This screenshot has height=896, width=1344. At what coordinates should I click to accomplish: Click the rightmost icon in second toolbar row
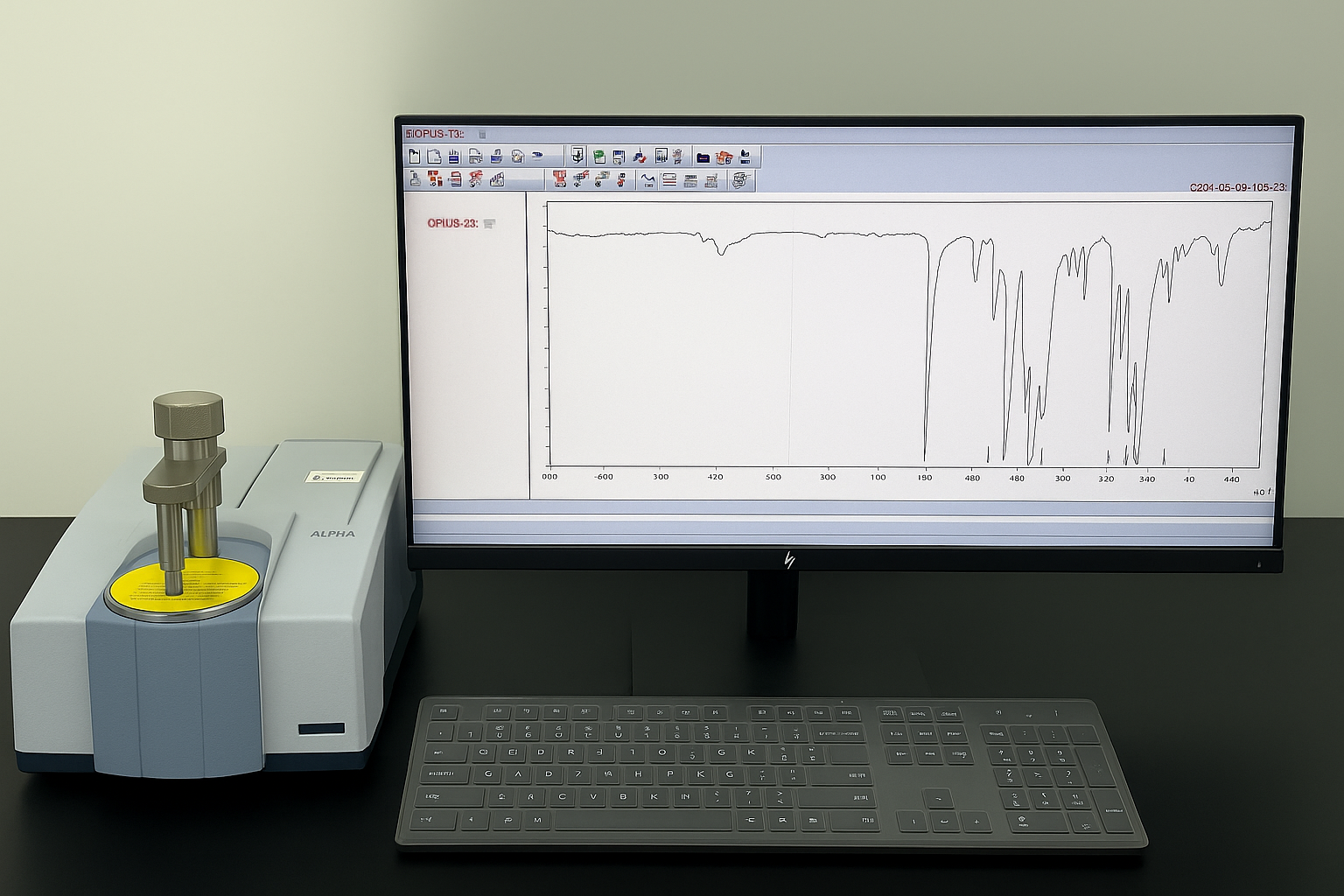741,180
